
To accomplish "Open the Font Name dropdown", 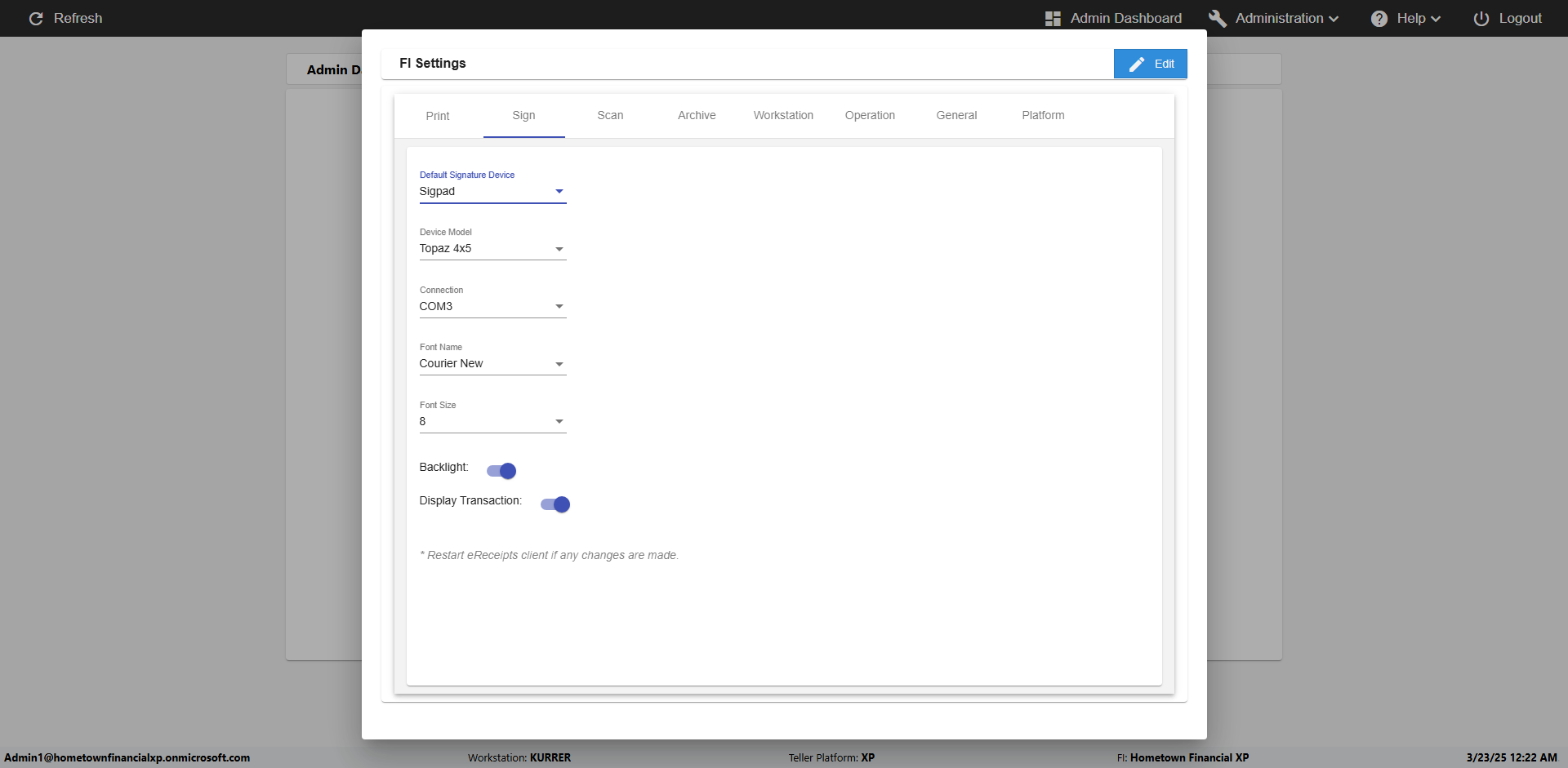I will [x=492, y=363].
